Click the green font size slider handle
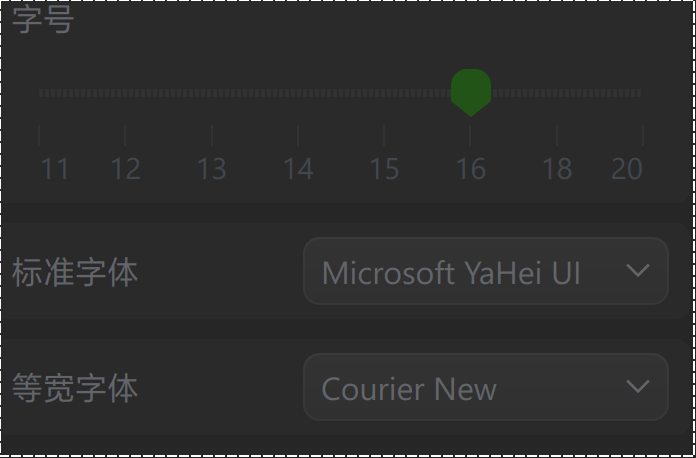The image size is (696, 458). click(471, 91)
